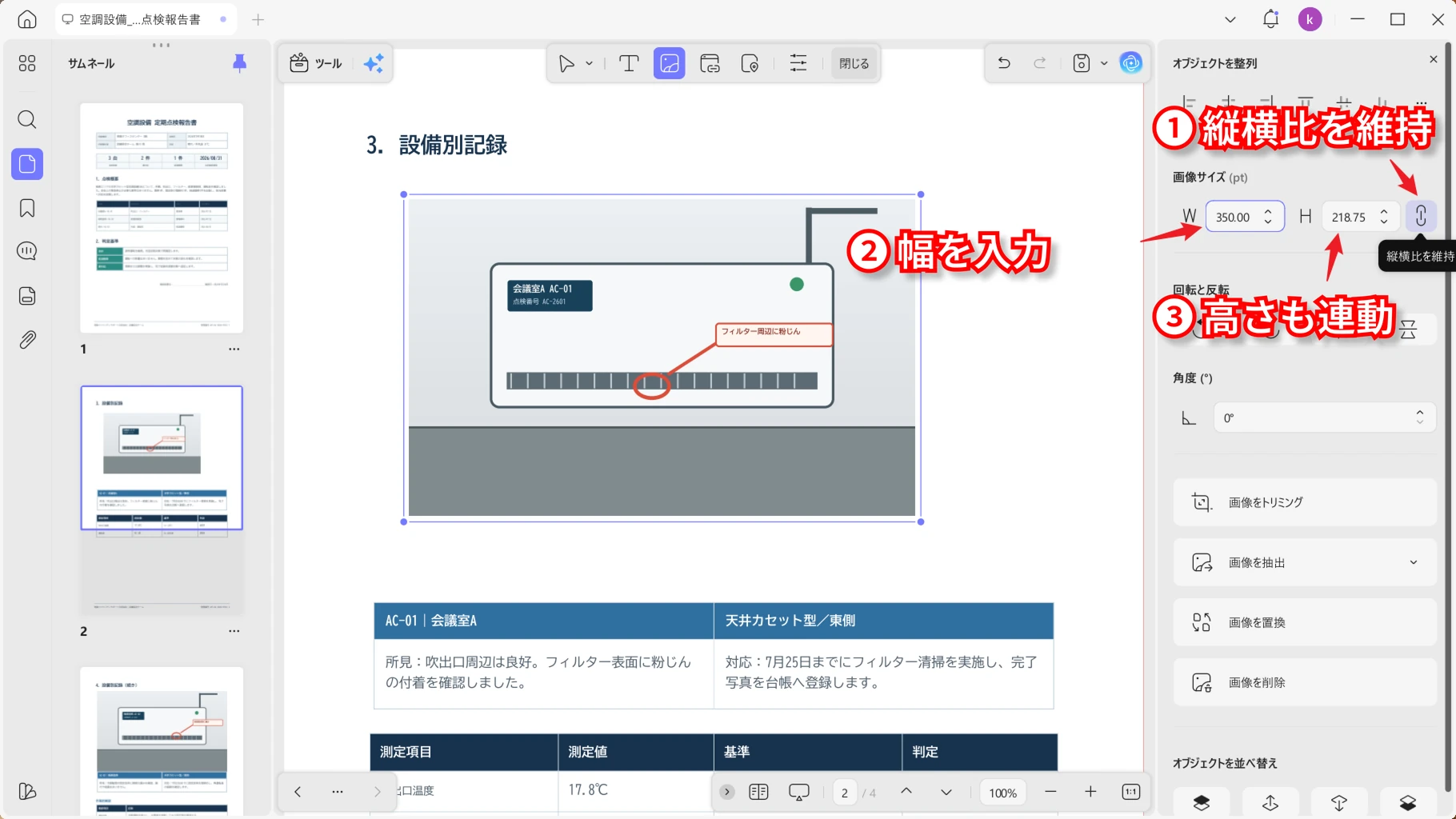Click the page number field showing 2

(845, 793)
